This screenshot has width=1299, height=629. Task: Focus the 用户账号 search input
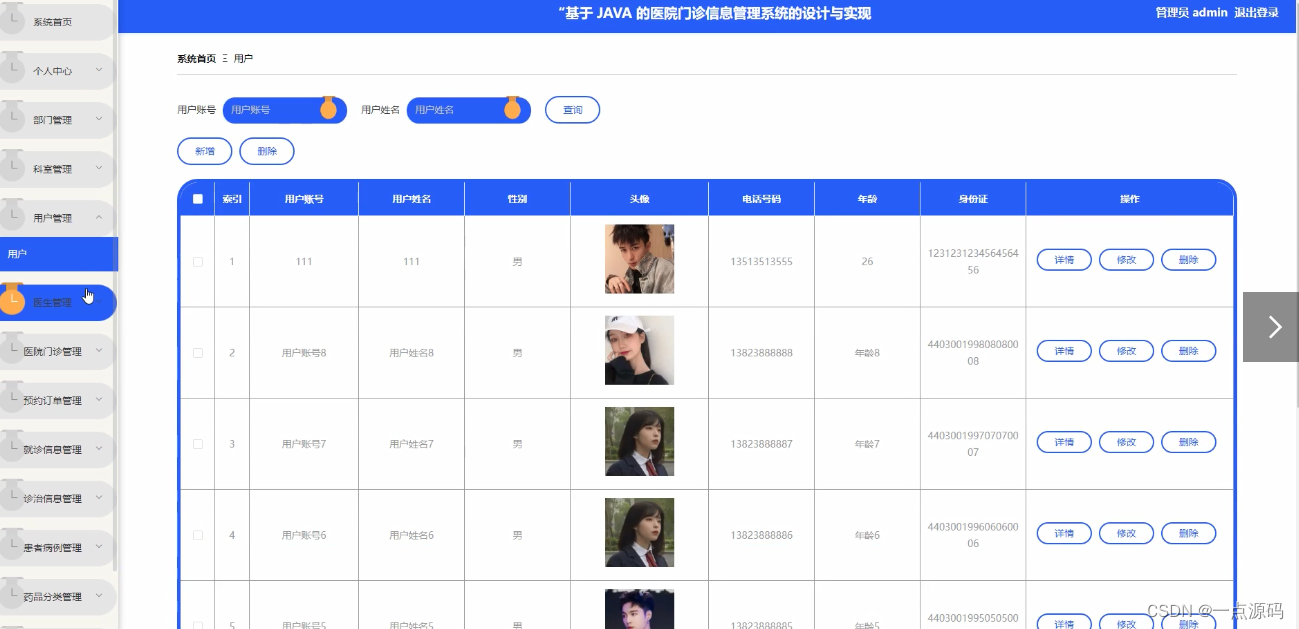coord(284,110)
